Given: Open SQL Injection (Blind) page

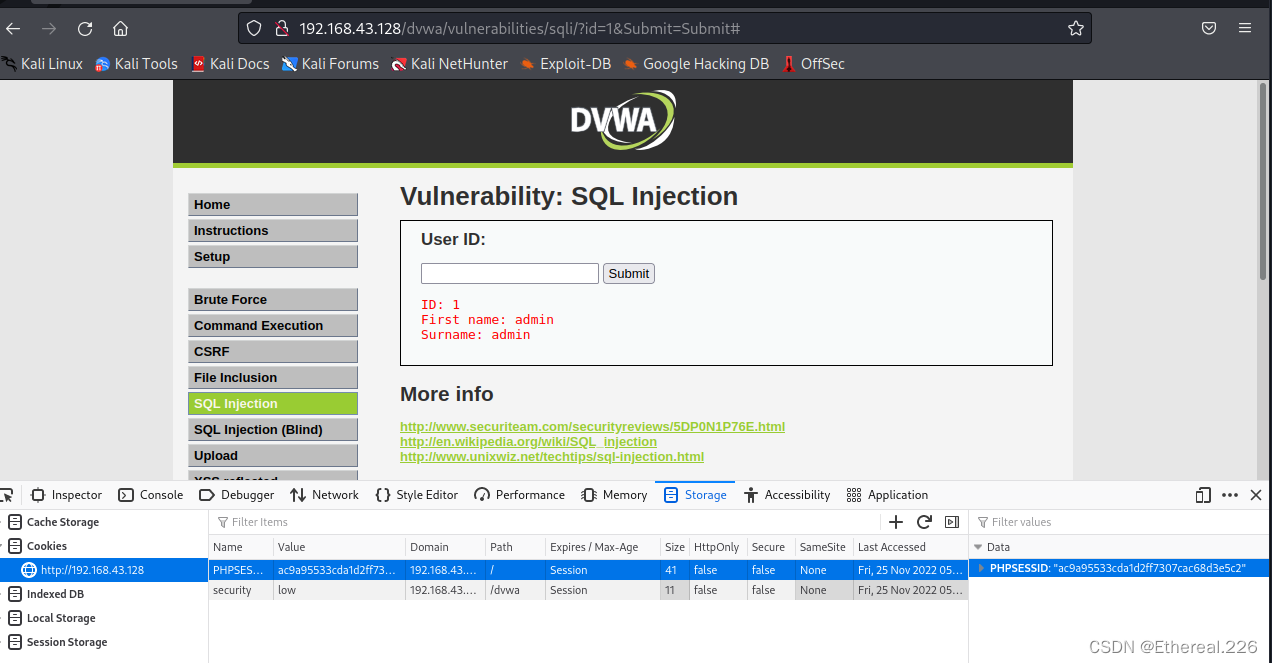Looking at the screenshot, I should click(x=273, y=429).
